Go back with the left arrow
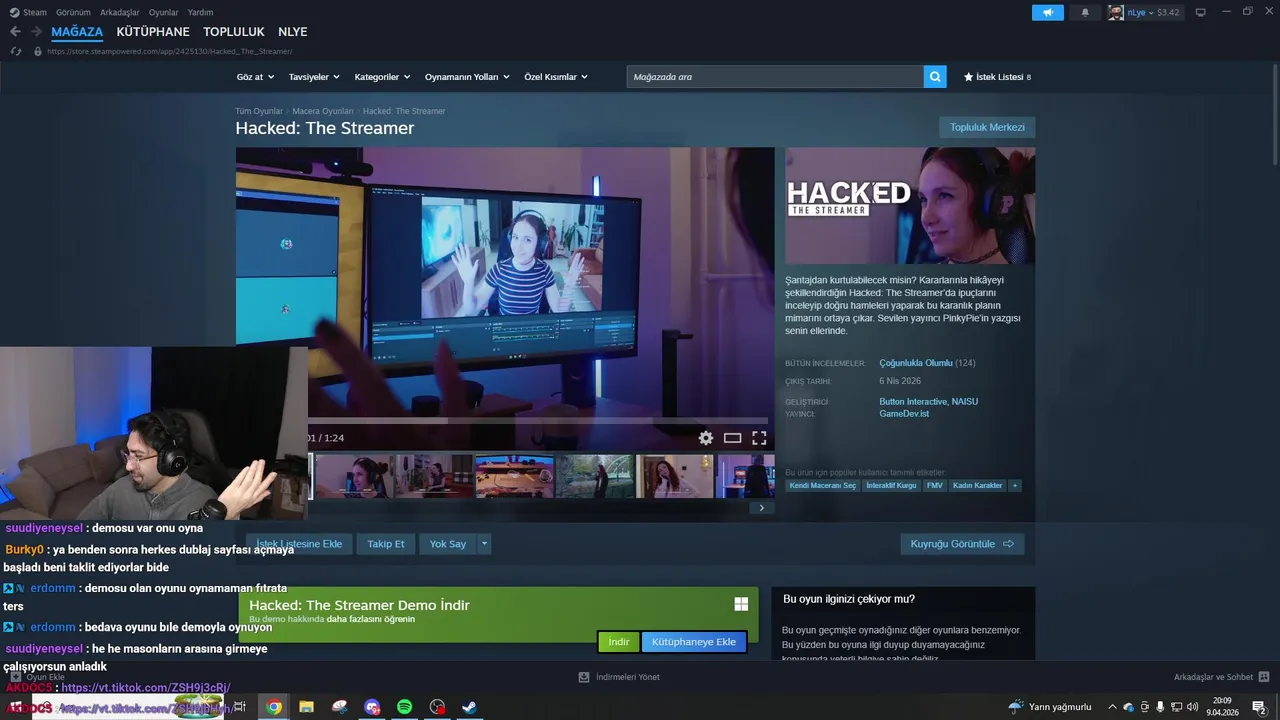This screenshot has height=720, width=1280. click(15, 32)
